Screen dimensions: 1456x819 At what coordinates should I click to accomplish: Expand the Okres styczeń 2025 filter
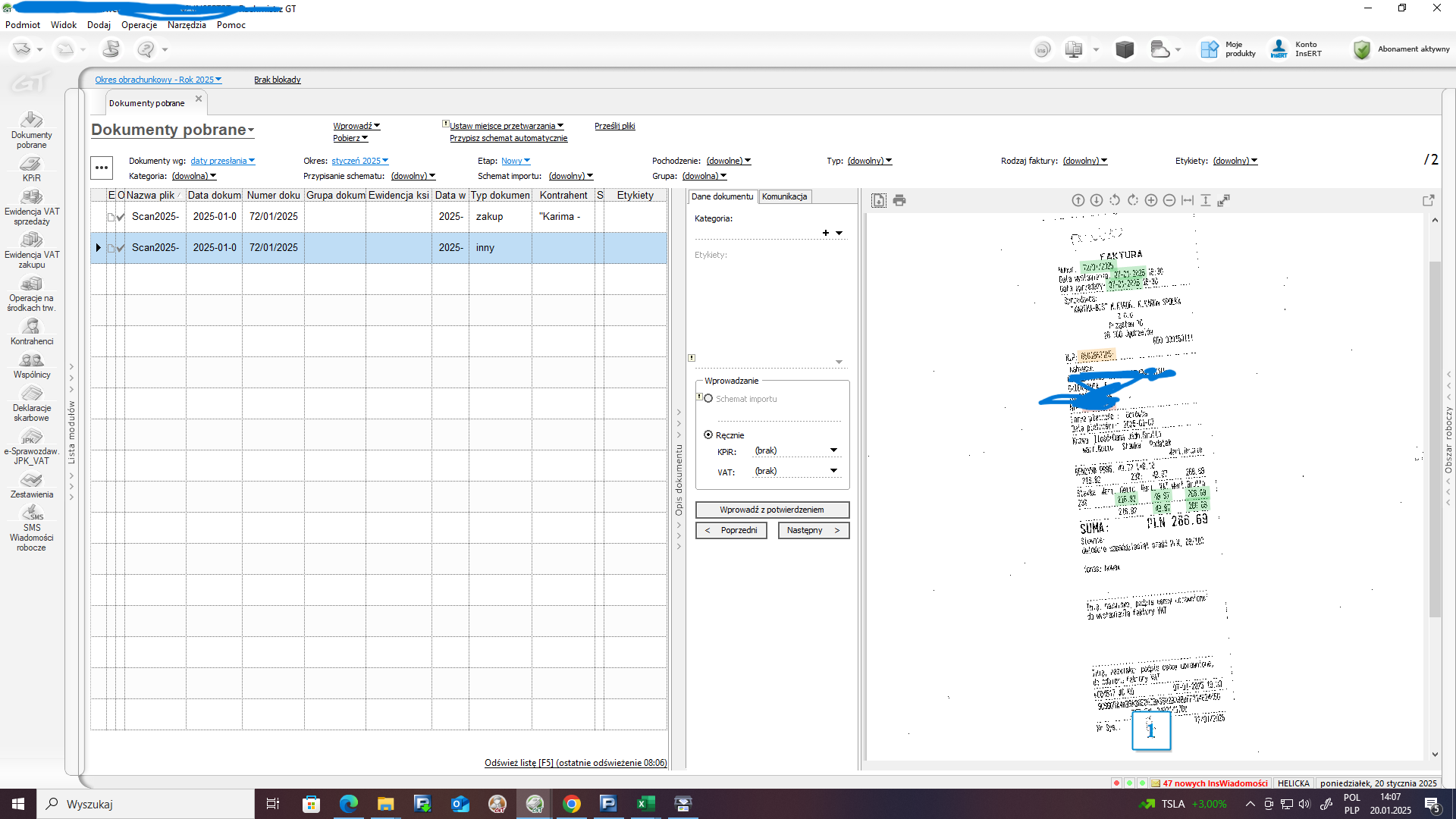click(x=359, y=161)
